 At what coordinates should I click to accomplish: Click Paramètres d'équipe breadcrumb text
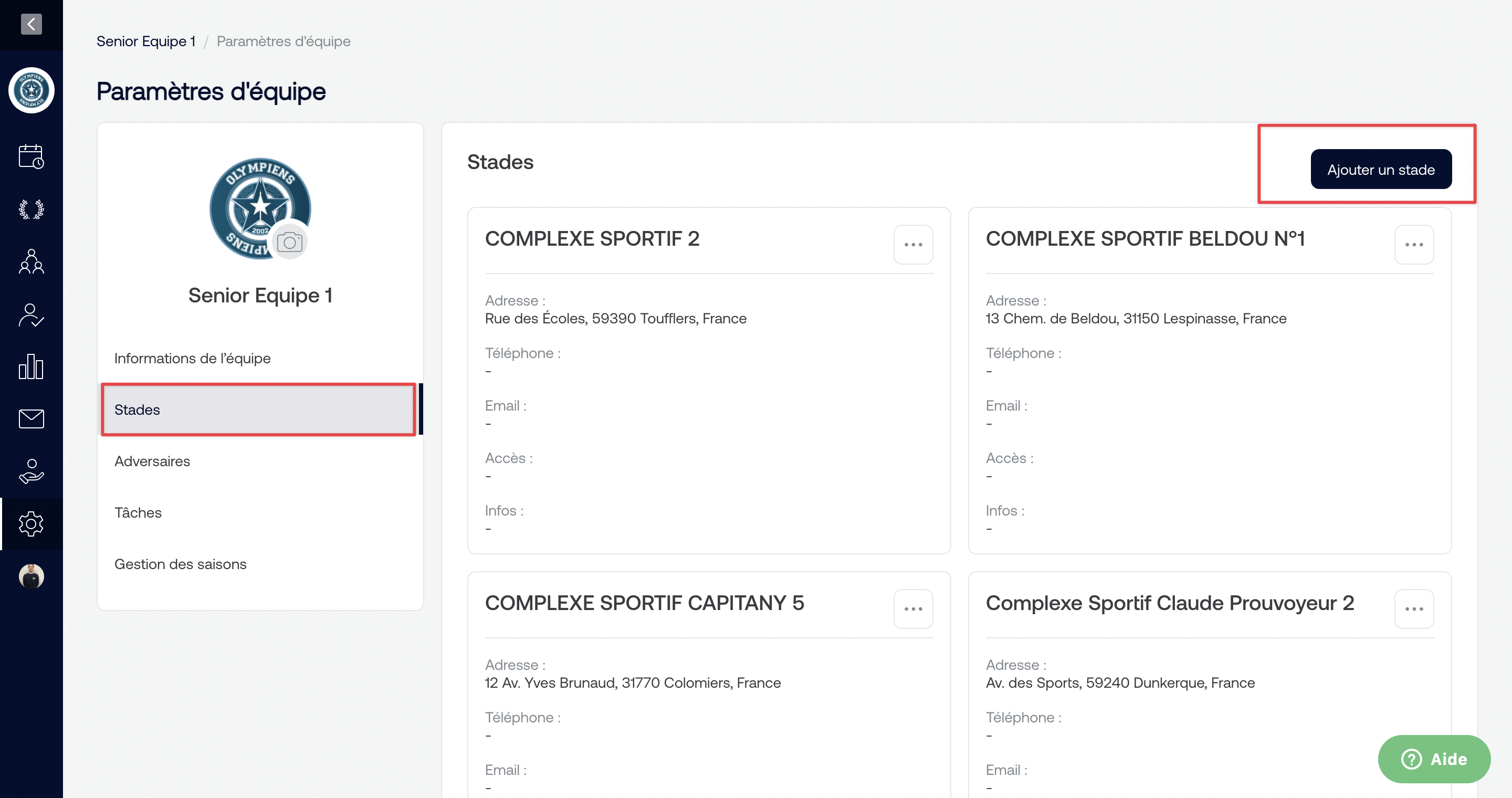[283, 41]
